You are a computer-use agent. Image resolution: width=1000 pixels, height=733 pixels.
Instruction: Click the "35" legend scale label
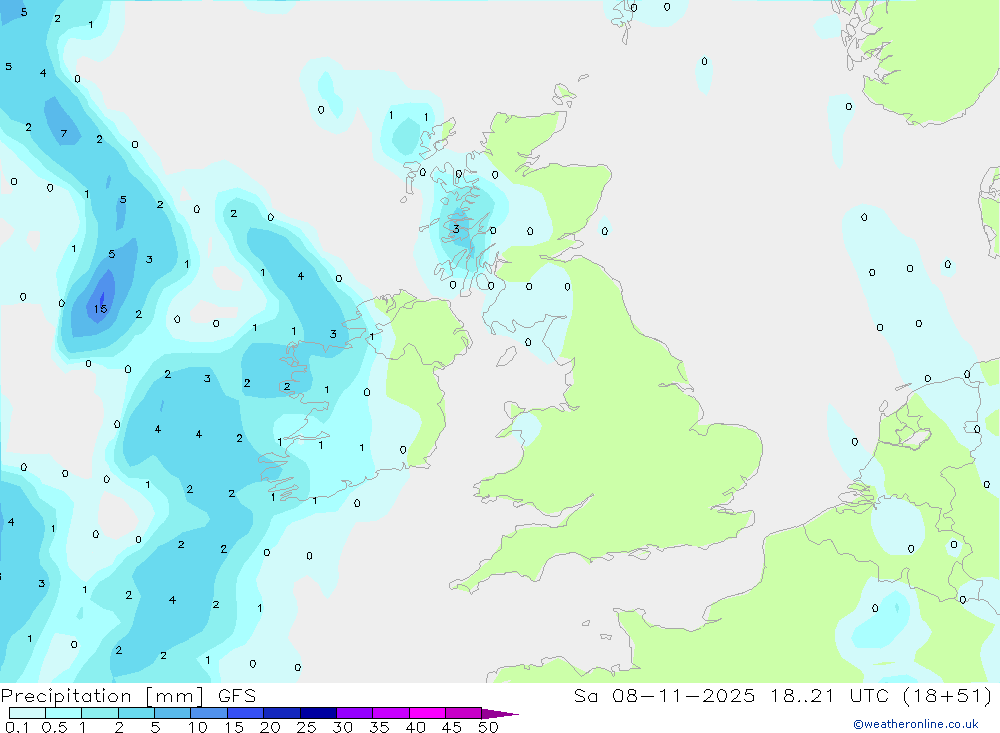[x=379, y=727]
